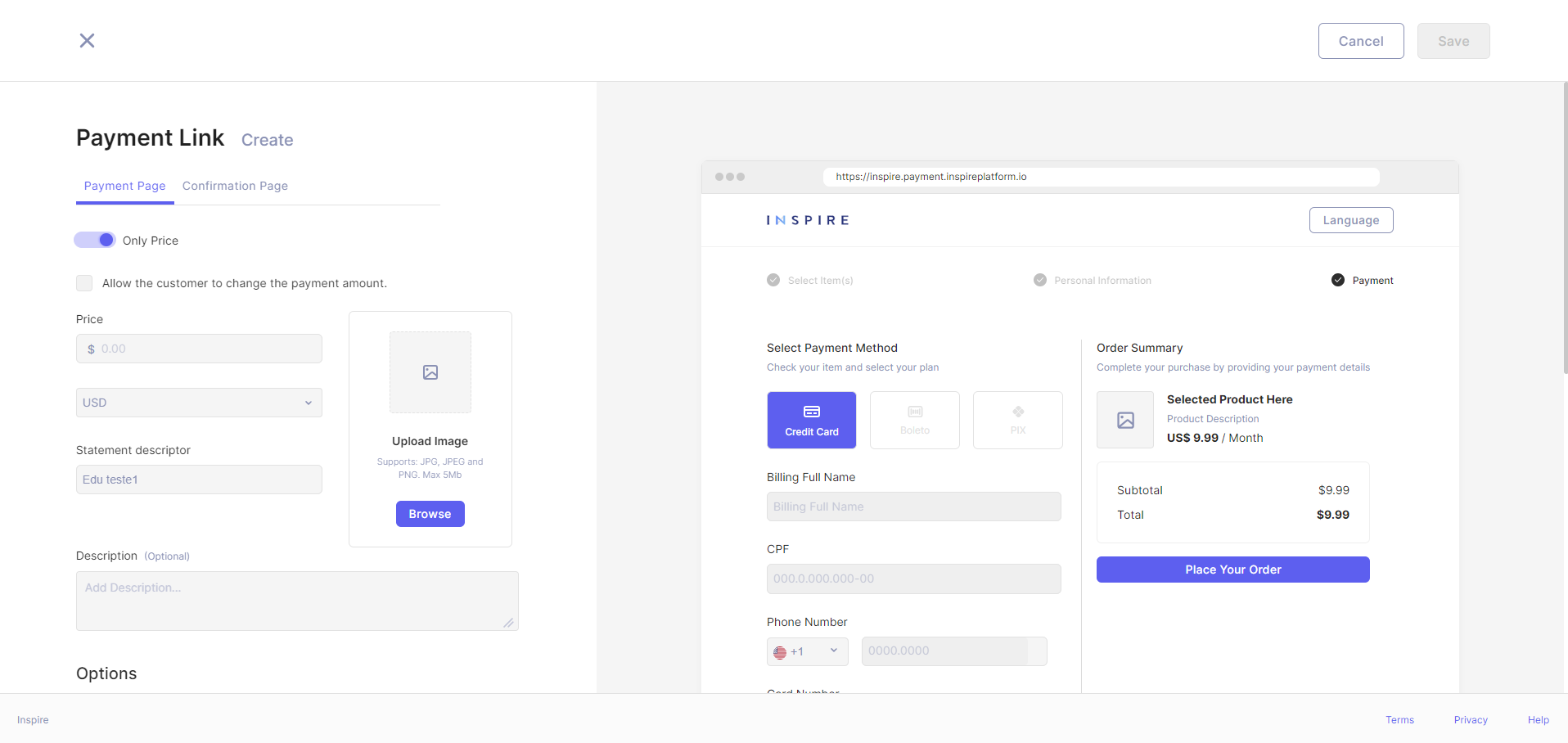
Task: Click the phone number 0000.0000 field
Action: (954, 651)
